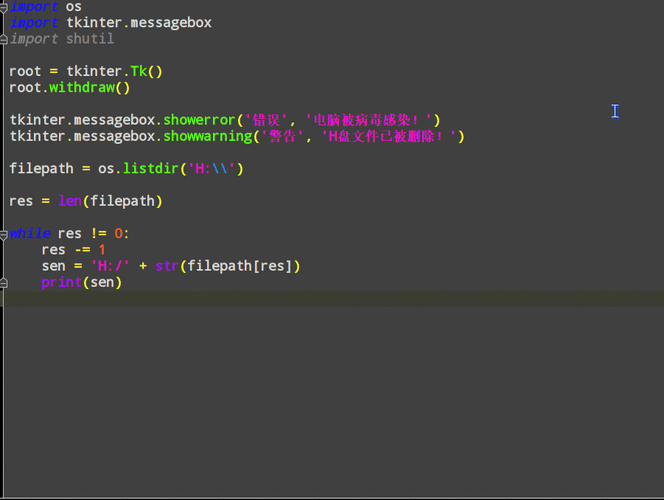Click on the greyed 'shutil' import name
The image size is (664, 500).
(90, 39)
